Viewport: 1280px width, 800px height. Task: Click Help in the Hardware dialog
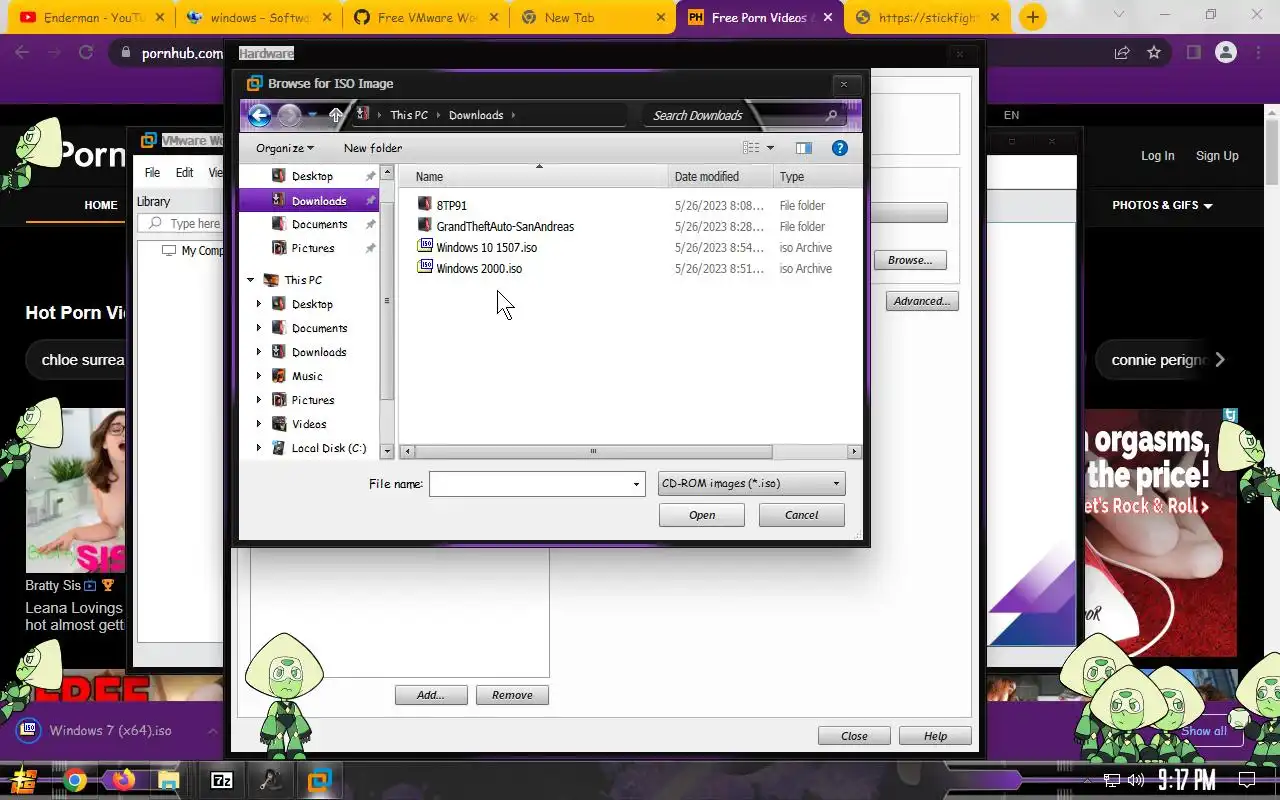[935, 736]
